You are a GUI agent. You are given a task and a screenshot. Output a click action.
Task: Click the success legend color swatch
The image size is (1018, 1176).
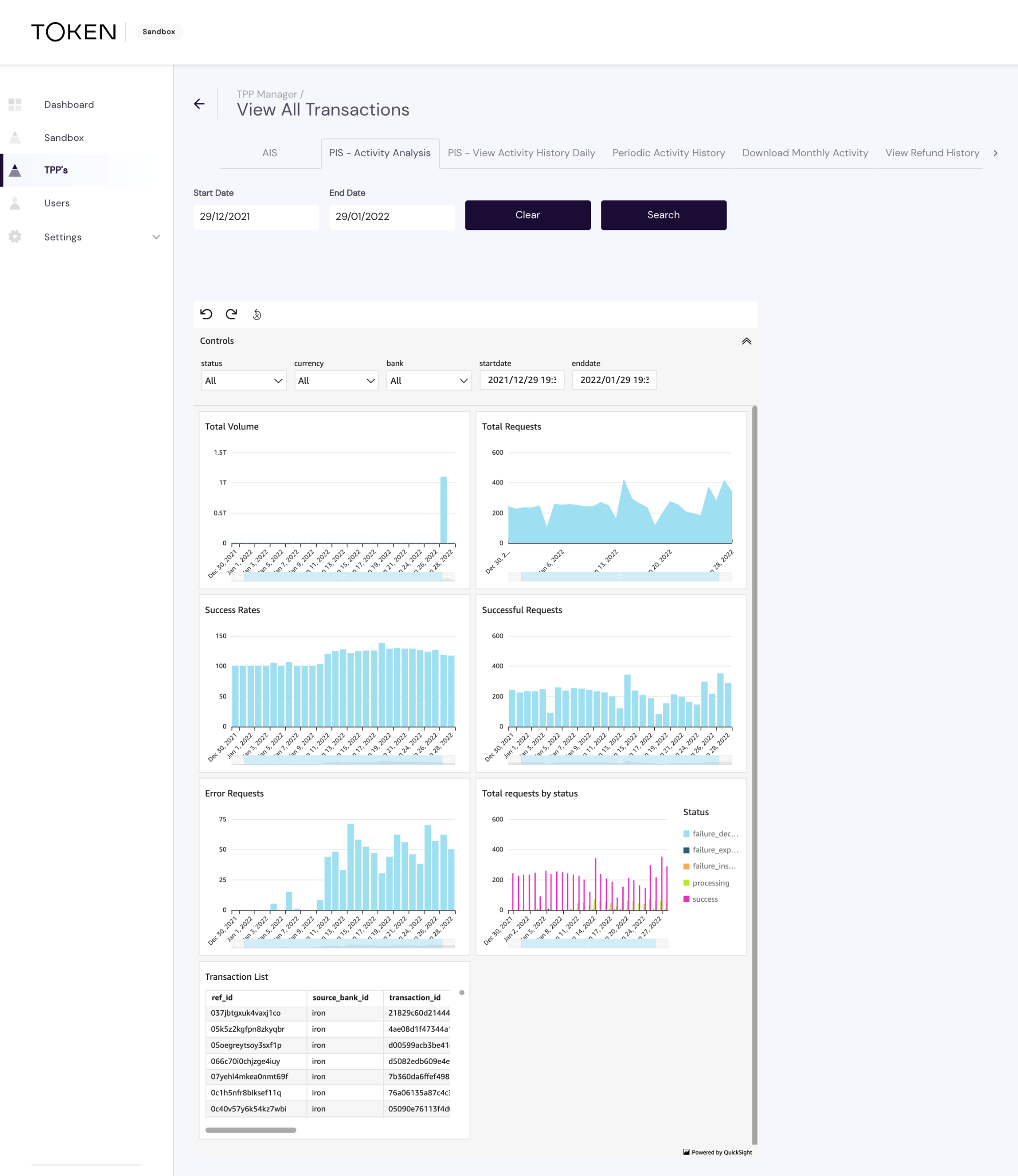[x=686, y=899]
